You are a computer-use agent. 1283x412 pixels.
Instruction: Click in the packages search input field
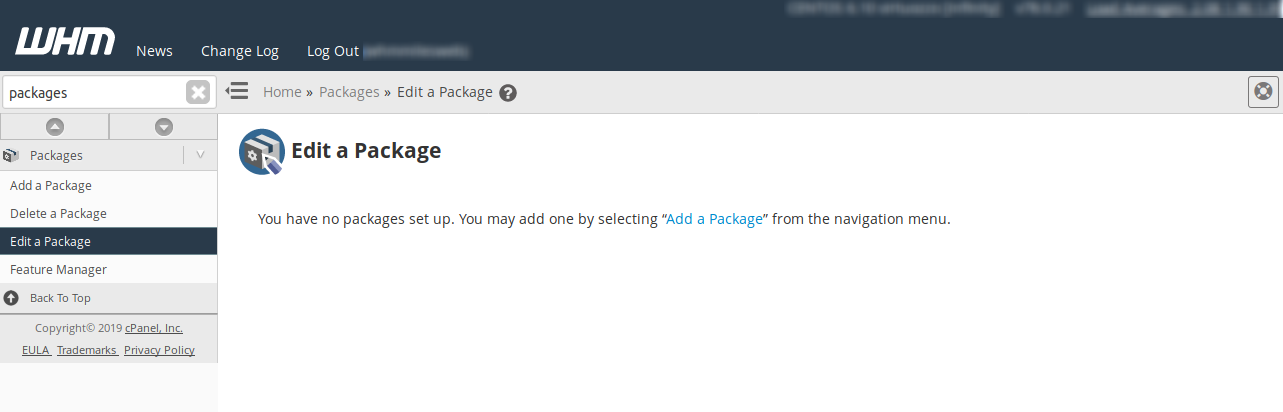(x=95, y=92)
